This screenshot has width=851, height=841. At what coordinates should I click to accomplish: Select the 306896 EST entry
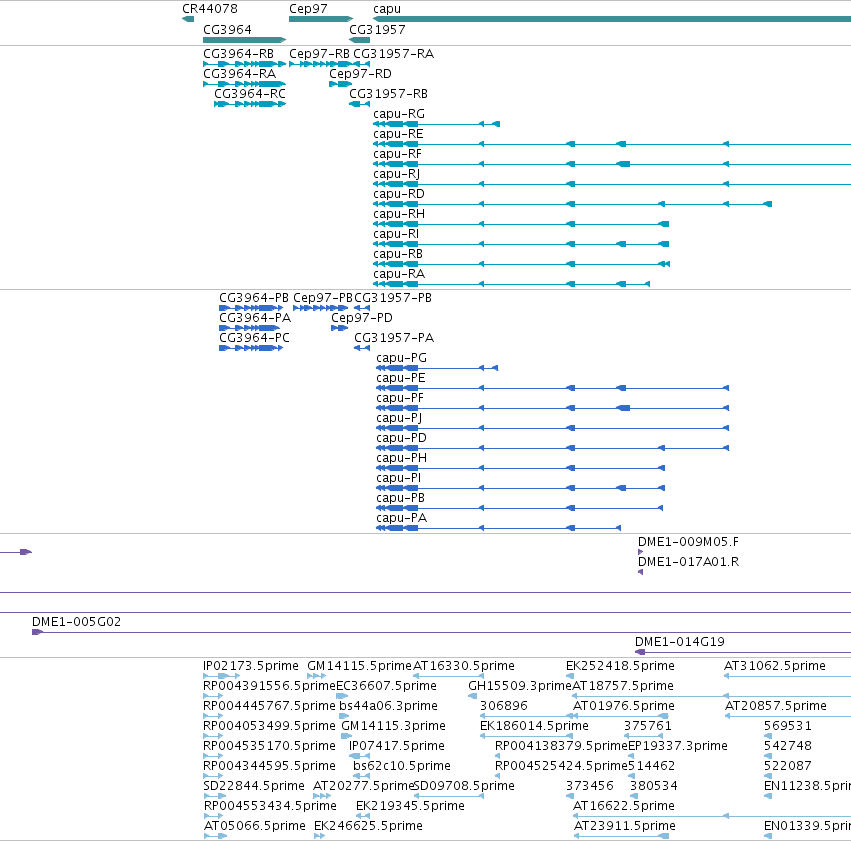(526, 717)
